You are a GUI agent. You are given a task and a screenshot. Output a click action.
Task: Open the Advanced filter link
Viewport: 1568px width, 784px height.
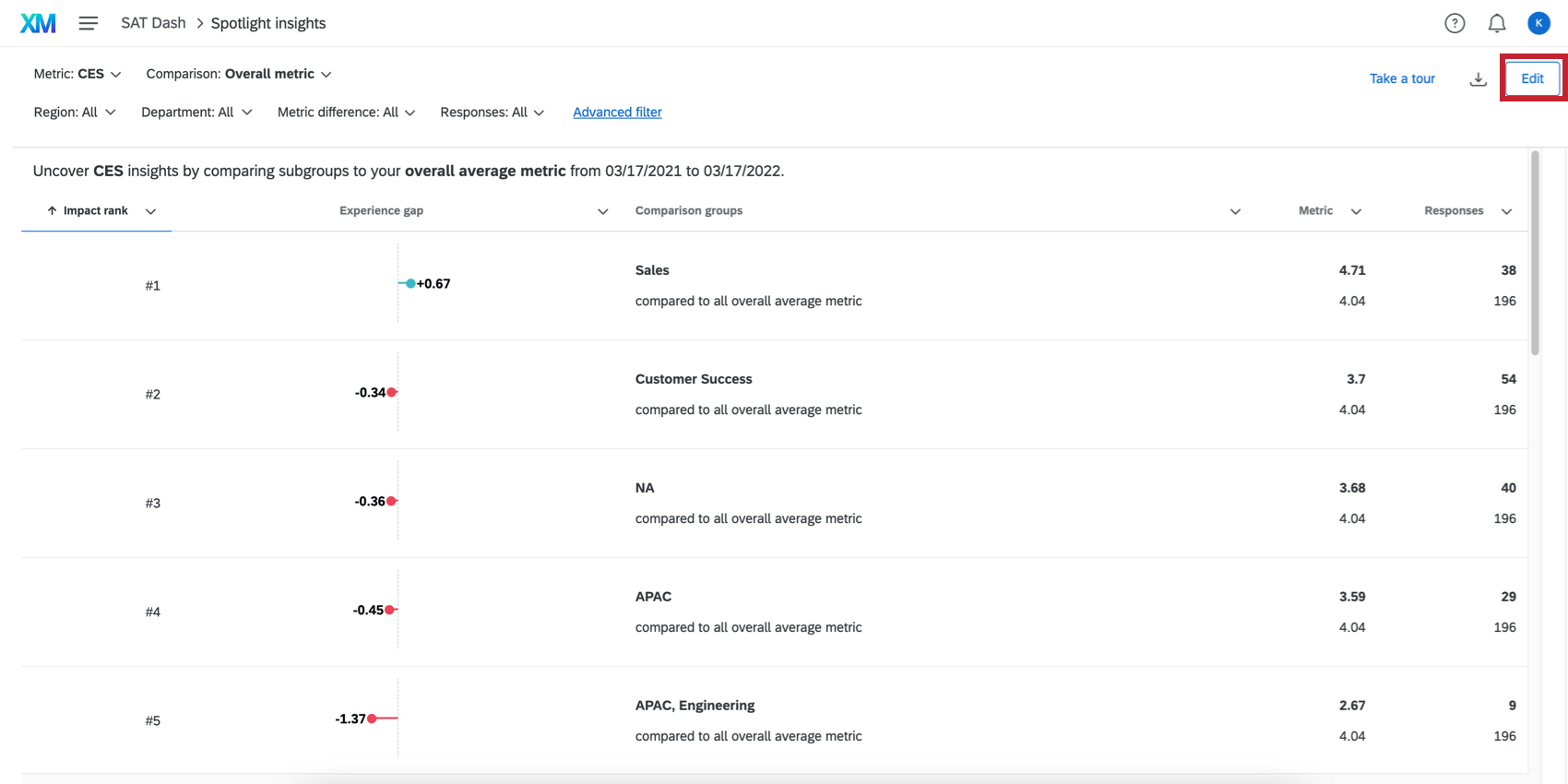click(x=617, y=113)
